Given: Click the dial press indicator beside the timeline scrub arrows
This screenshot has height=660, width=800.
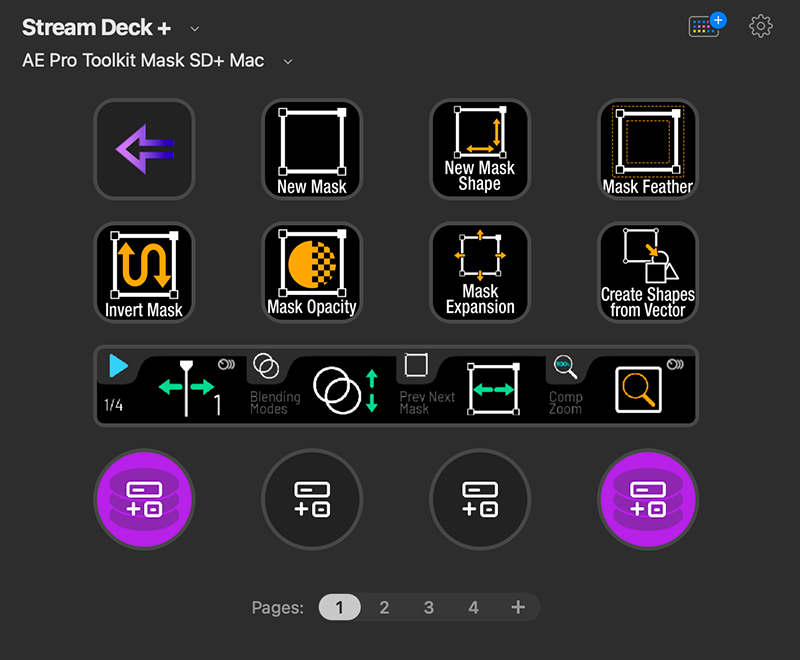Looking at the screenshot, I should (226, 364).
